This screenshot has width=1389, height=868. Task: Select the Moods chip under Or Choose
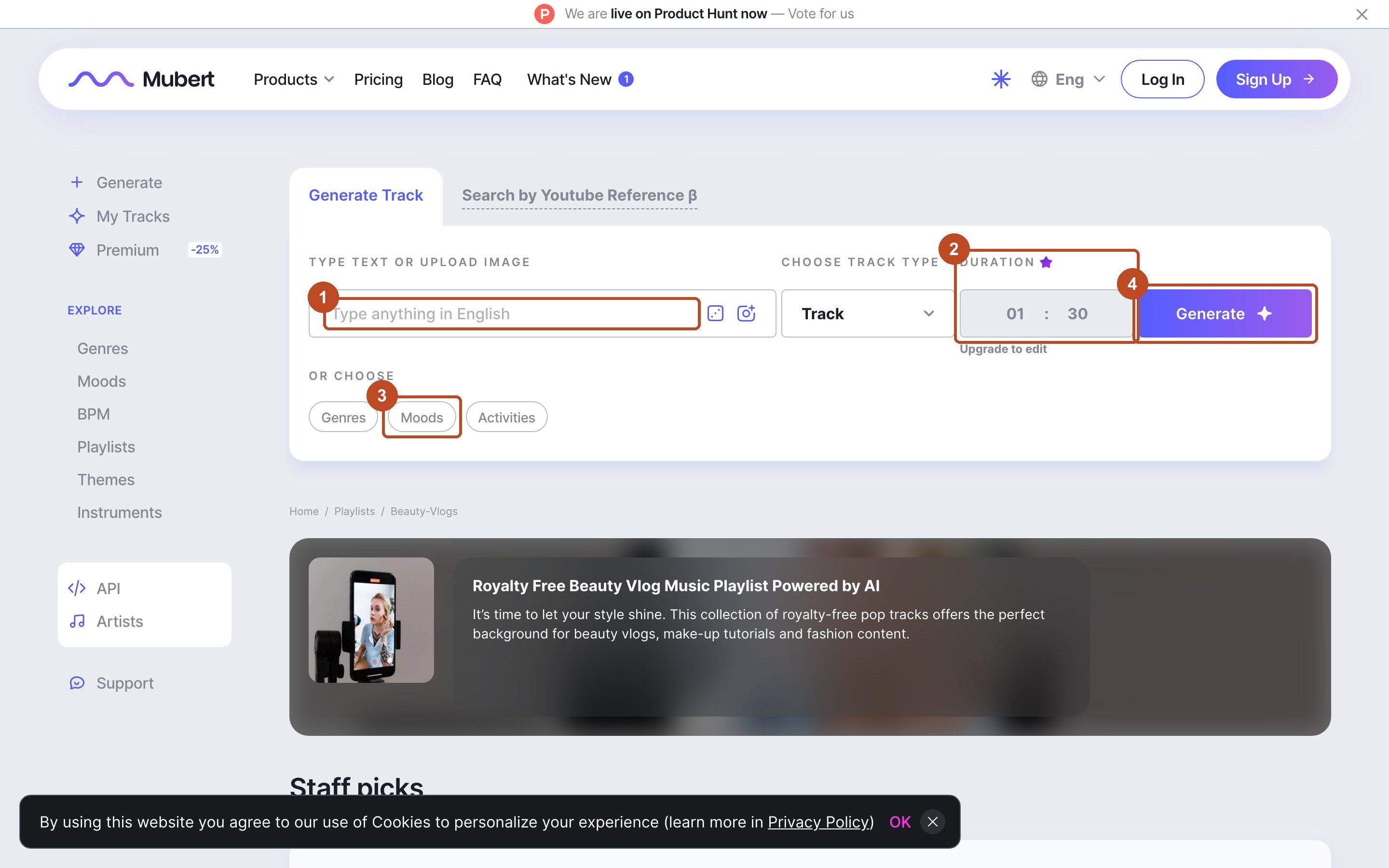click(x=422, y=417)
